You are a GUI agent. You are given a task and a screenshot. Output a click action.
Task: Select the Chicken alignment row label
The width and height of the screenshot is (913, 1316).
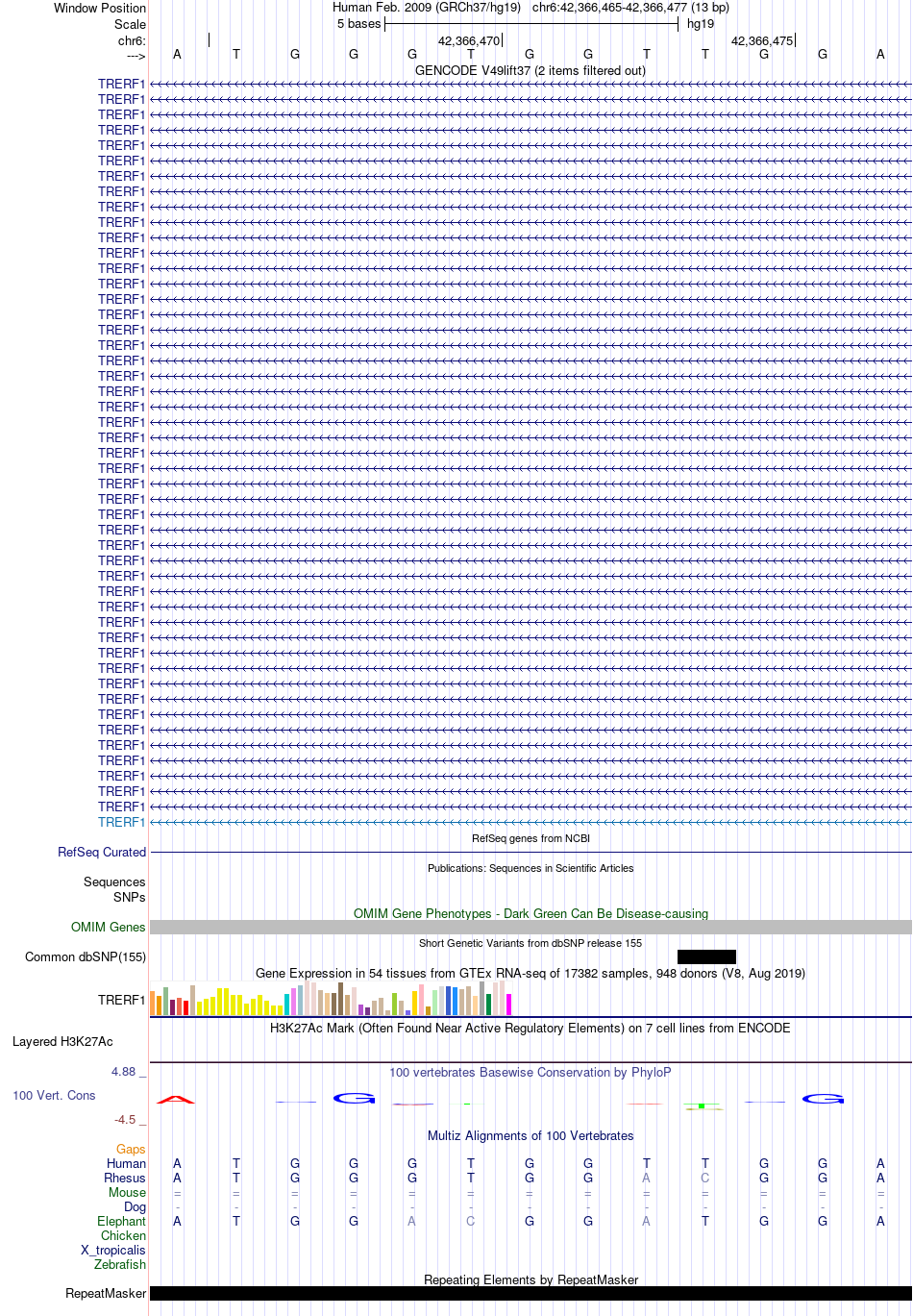pyautogui.click(x=124, y=1235)
